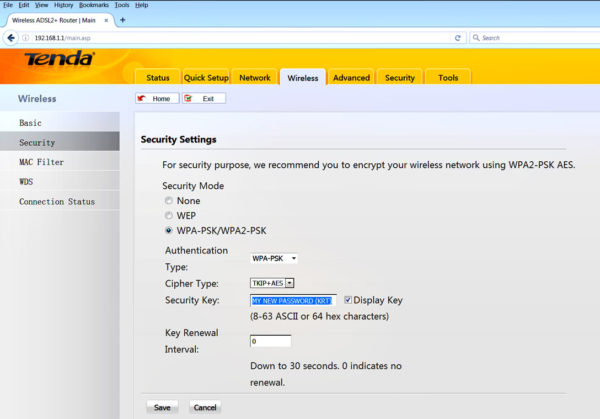Open MAC Filter in the sidebar

pos(42,162)
